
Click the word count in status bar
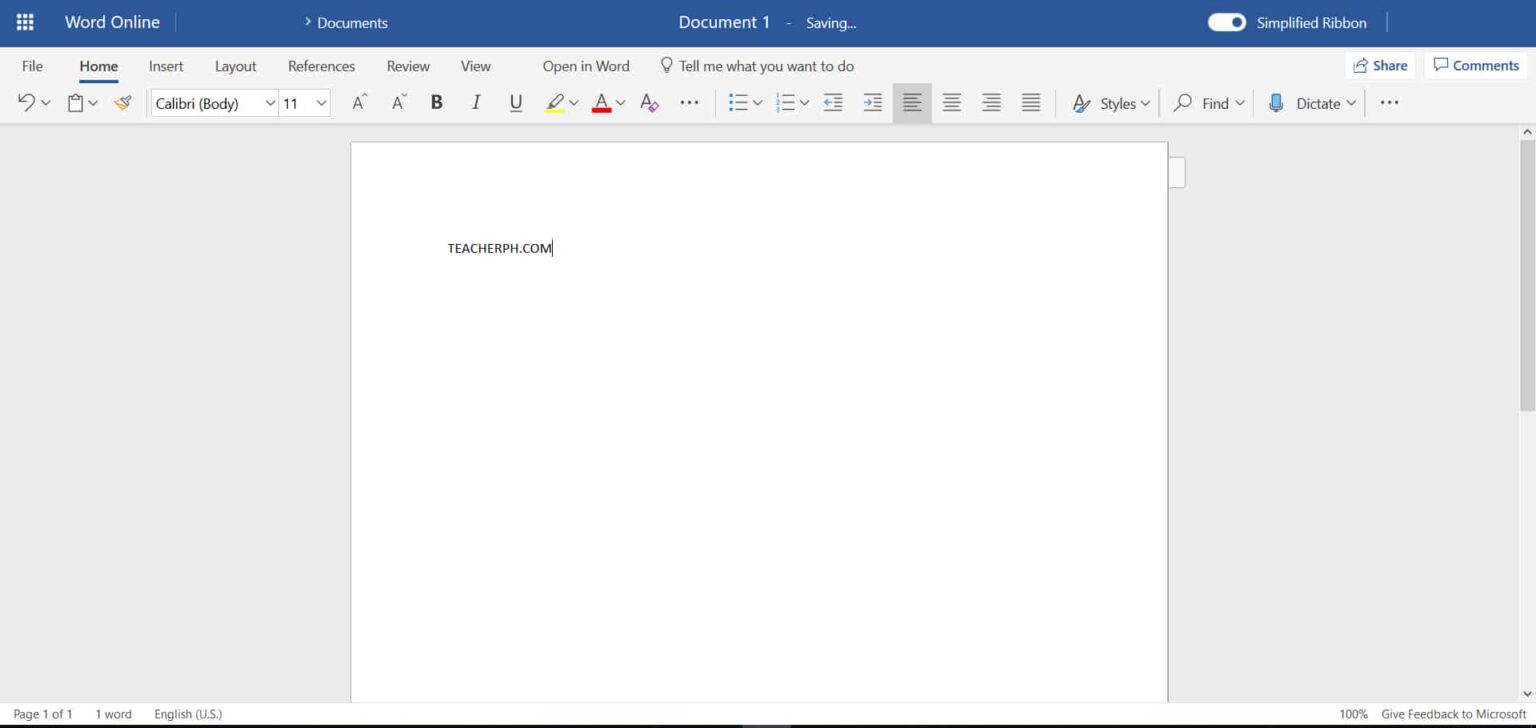(x=113, y=713)
